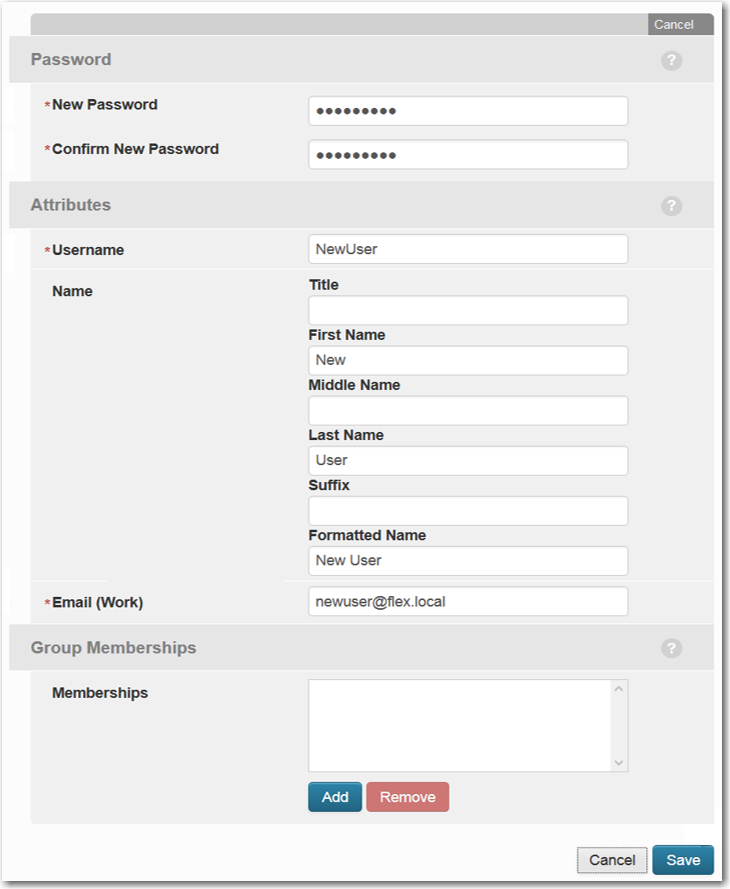Select the Title text box
This screenshot has width=730, height=889.
(x=467, y=310)
